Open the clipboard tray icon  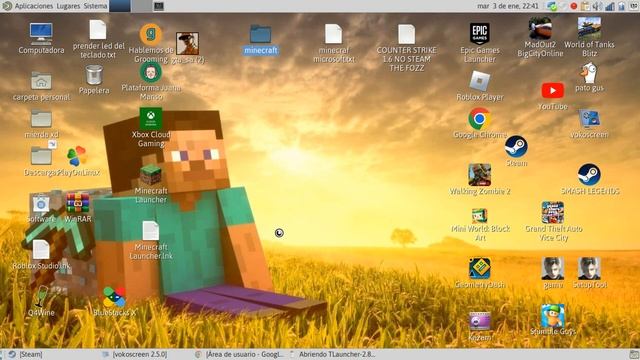(x=585, y=6)
